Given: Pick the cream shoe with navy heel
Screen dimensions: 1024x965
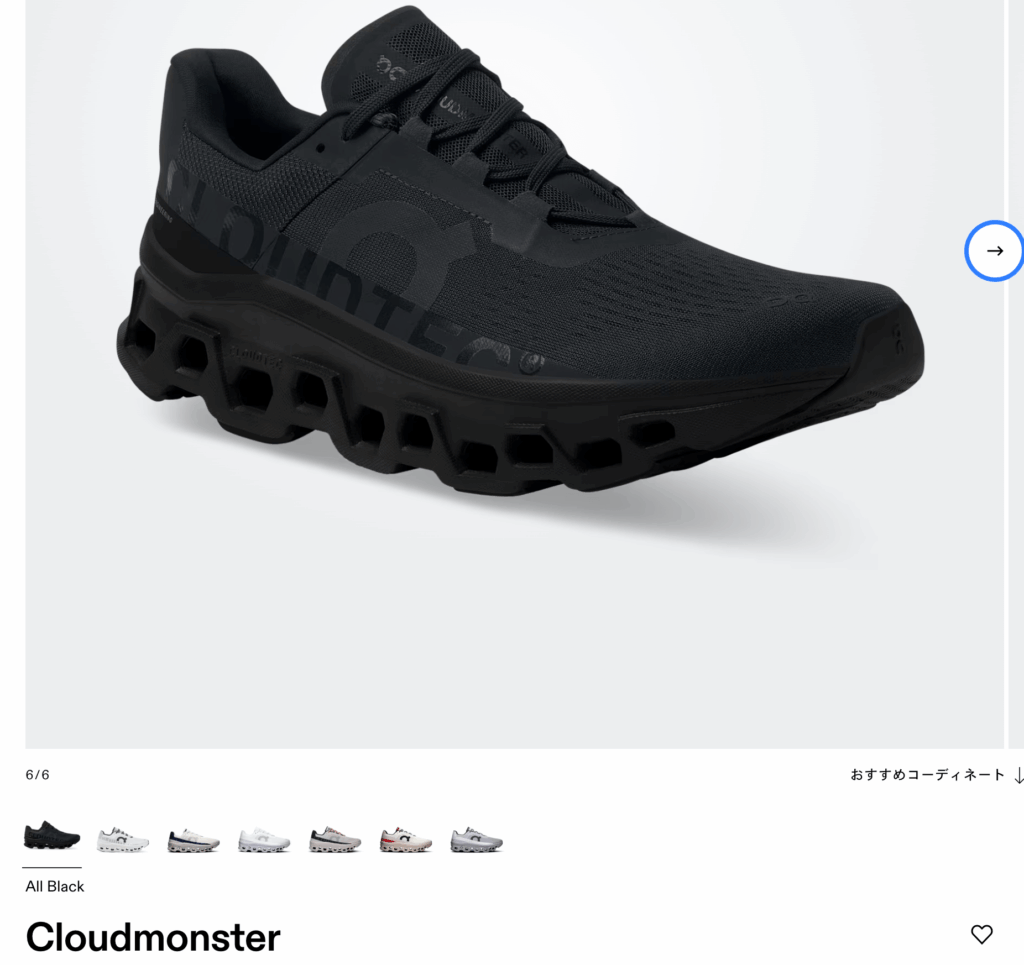Looking at the screenshot, I should coord(193,841).
